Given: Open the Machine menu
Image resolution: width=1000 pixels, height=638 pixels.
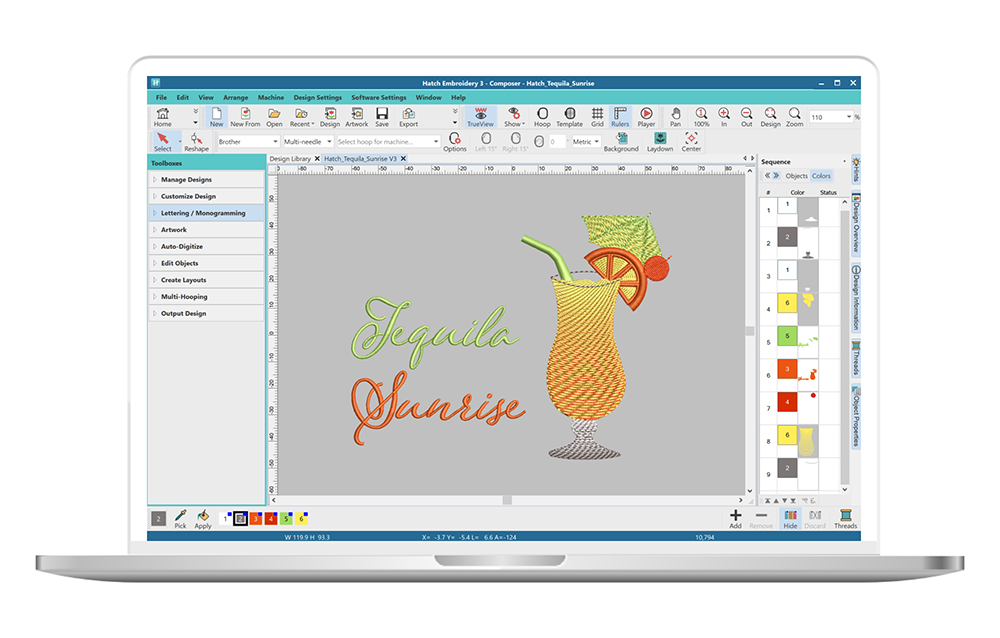Looking at the screenshot, I should pyautogui.click(x=270, y=97).
